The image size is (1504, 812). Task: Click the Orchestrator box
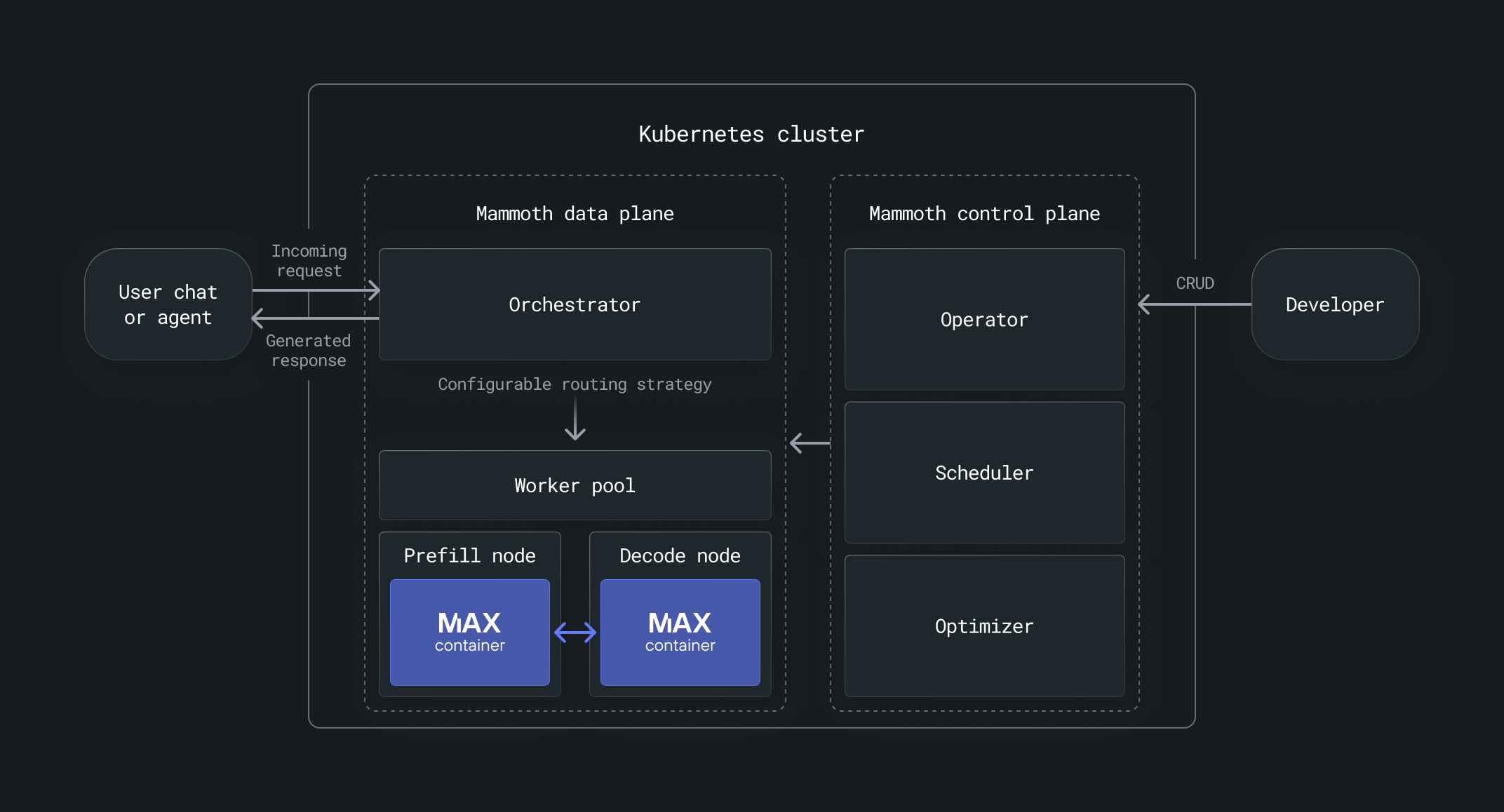[575, 304]
